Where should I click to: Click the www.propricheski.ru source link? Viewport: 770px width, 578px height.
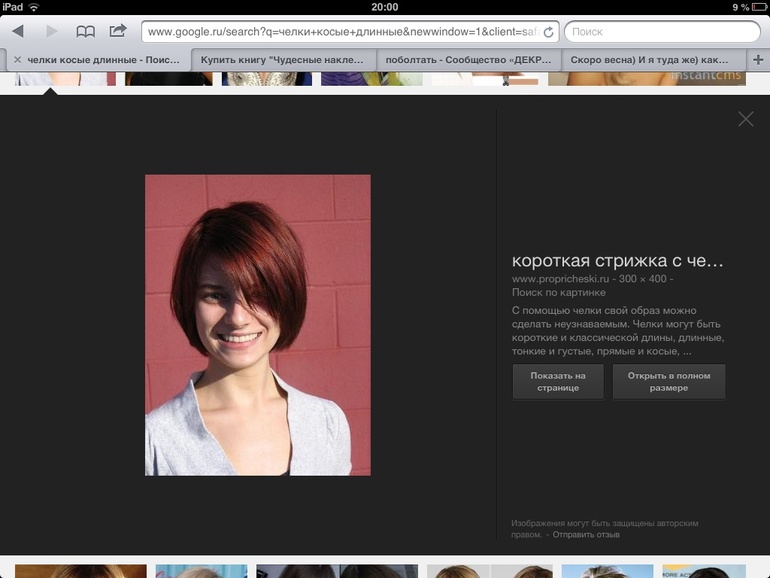click(559, 279)
